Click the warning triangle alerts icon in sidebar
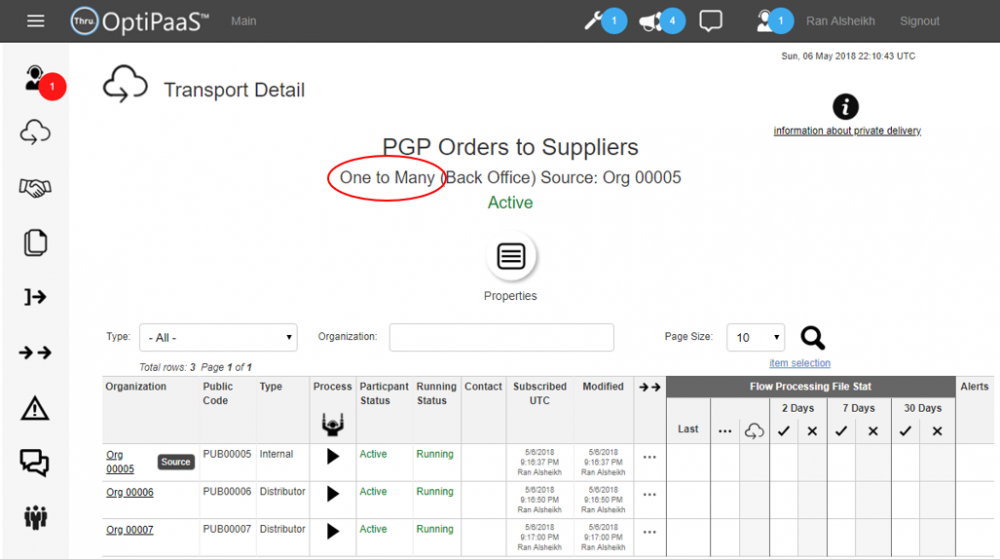The image size is (1000, 559). tap(35, 407)
